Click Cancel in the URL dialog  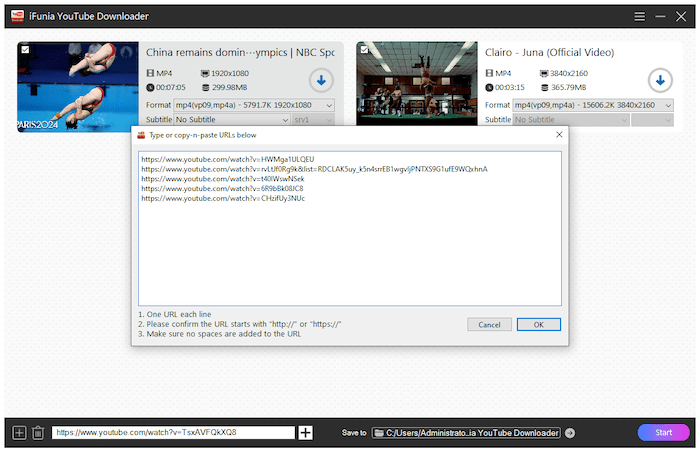[489, 324]
